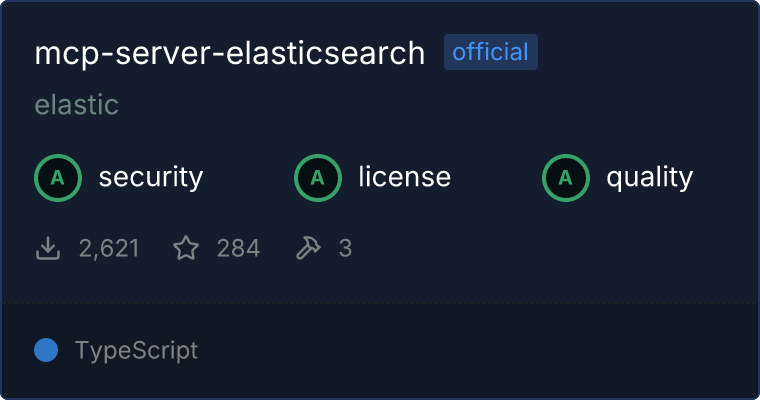Click the 2,621 downloads count
This screenshot has height=400, width=760.
(x=109, y=248)
